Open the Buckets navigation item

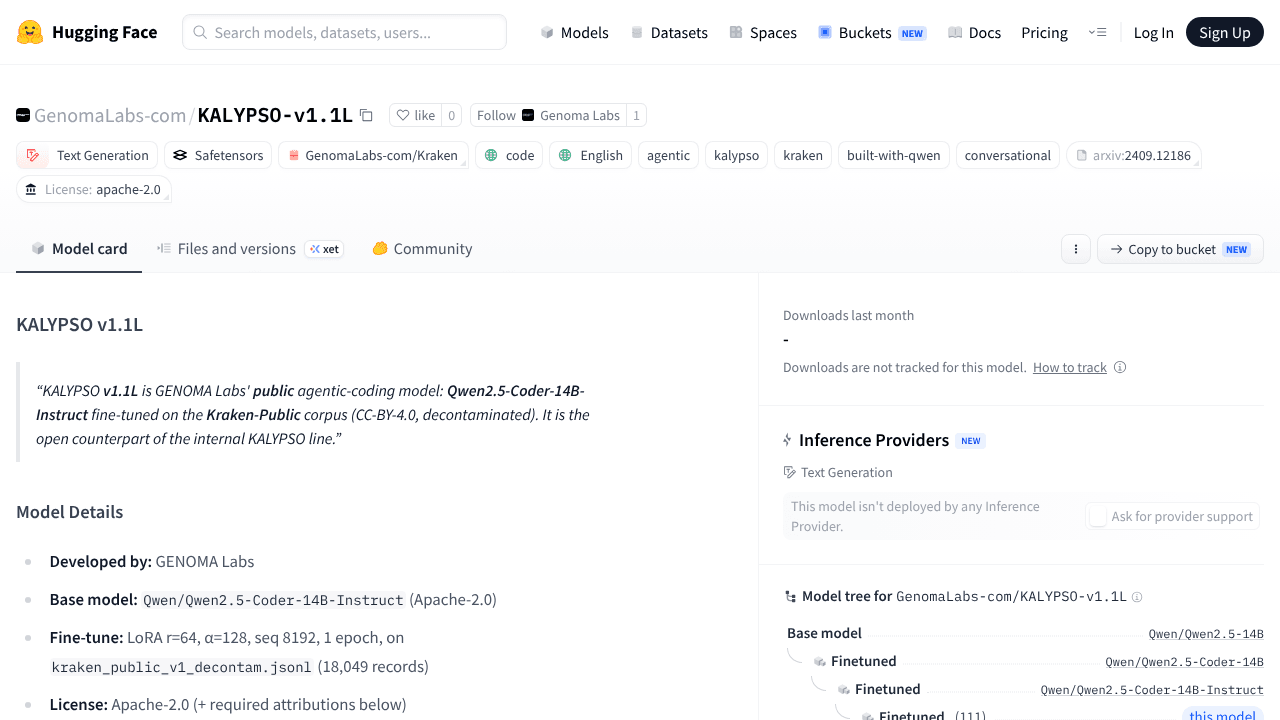click(871, 32)
